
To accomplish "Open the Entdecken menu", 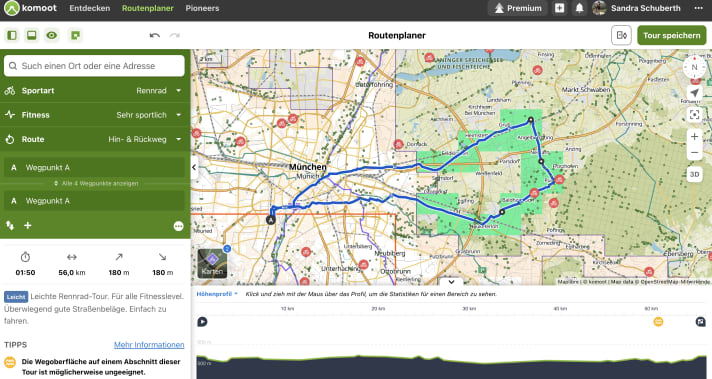I will [89, 8].
